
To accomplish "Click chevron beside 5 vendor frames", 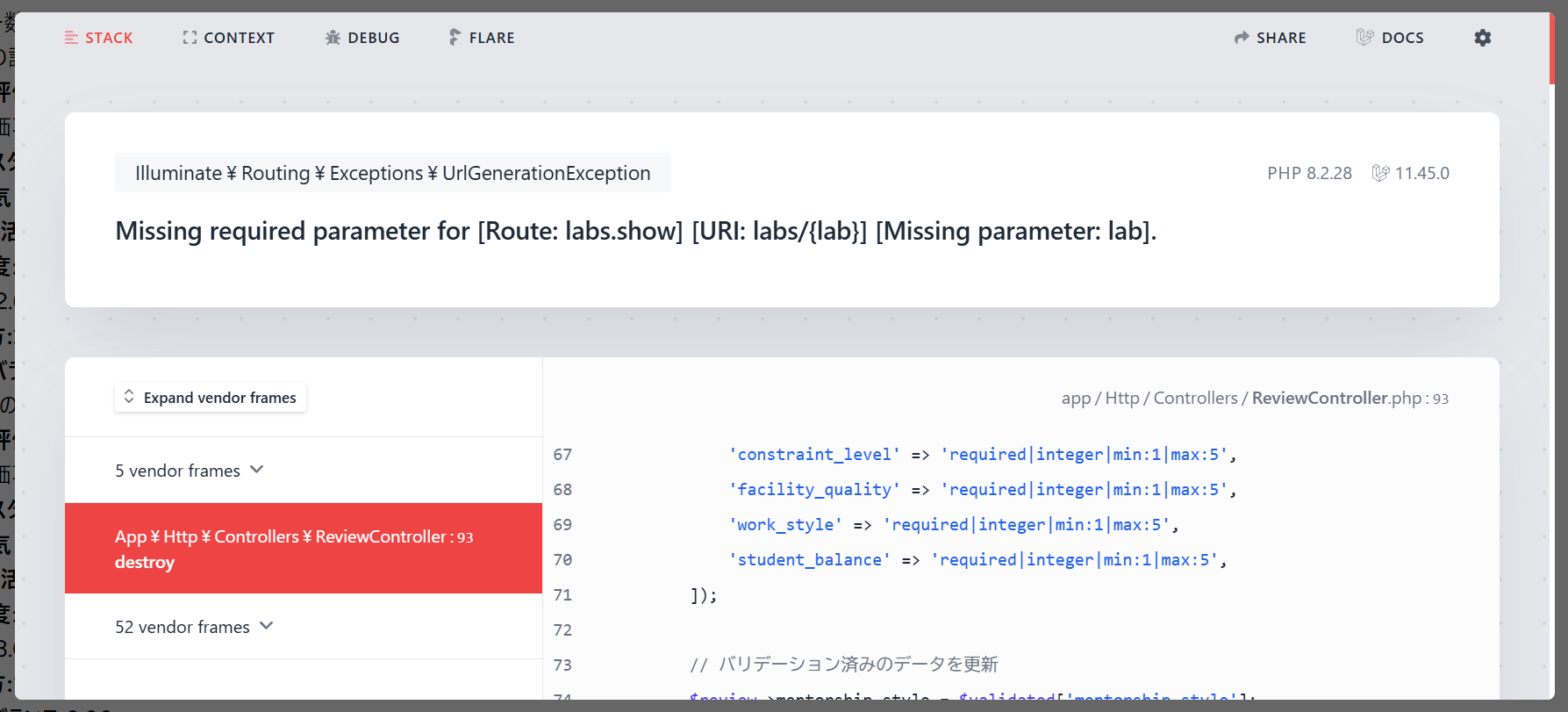I will point(257,470).
